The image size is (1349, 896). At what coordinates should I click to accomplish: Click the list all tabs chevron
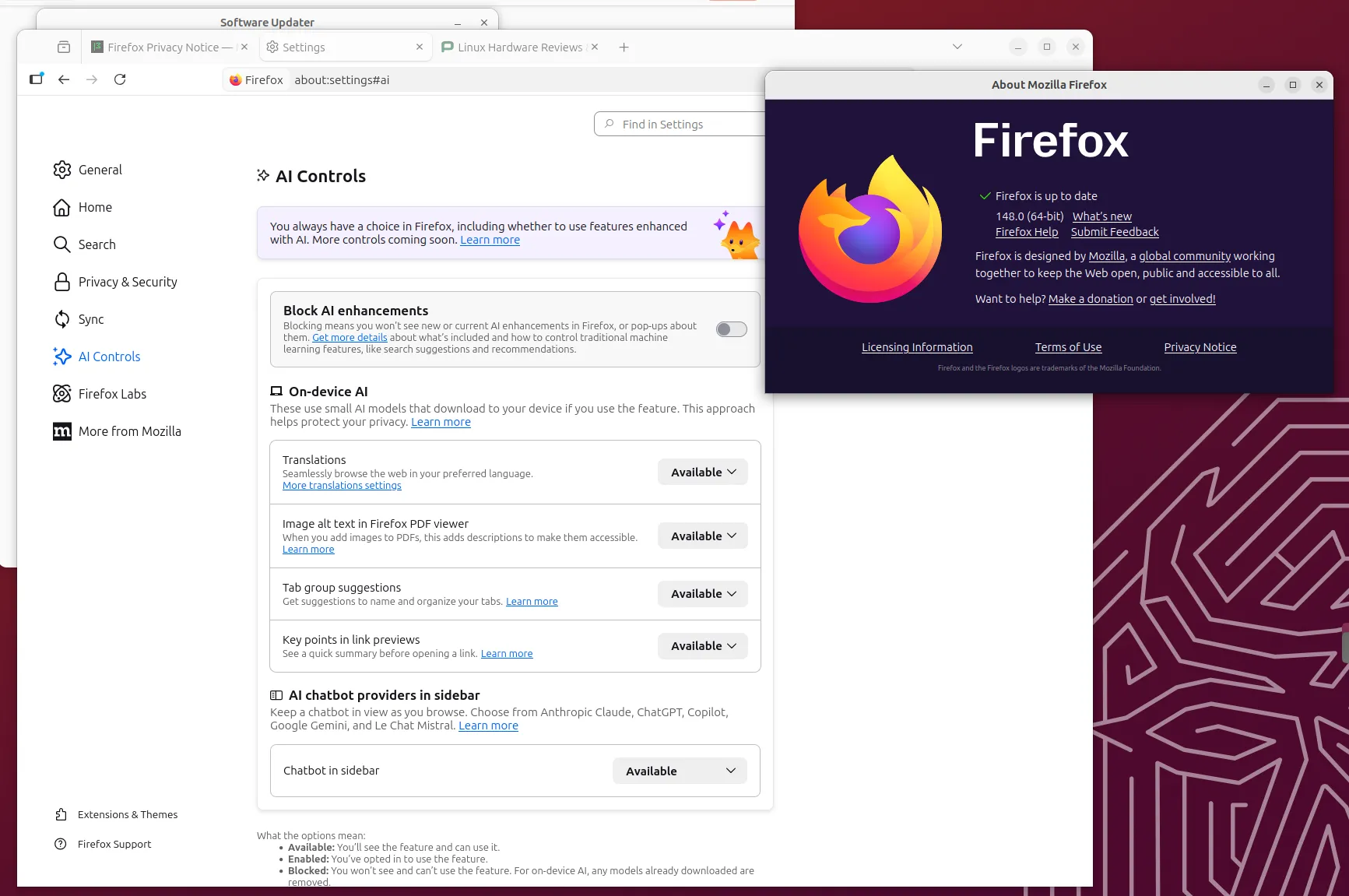tap(957, 47)
